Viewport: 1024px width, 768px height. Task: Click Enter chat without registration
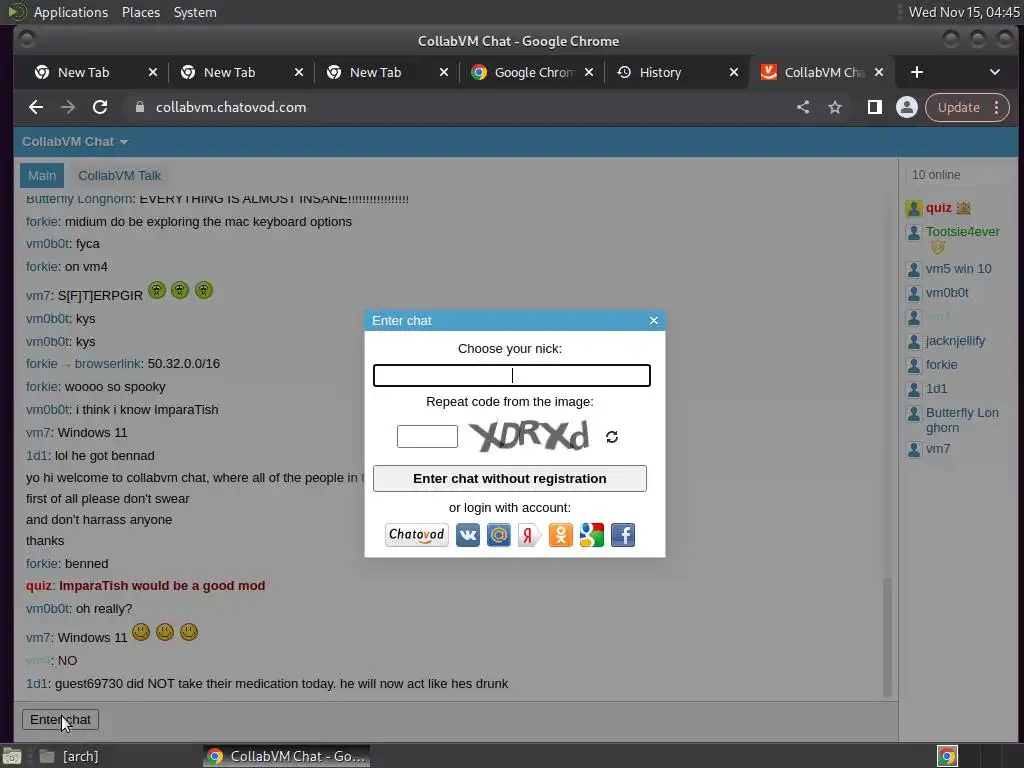coord(509,479)
